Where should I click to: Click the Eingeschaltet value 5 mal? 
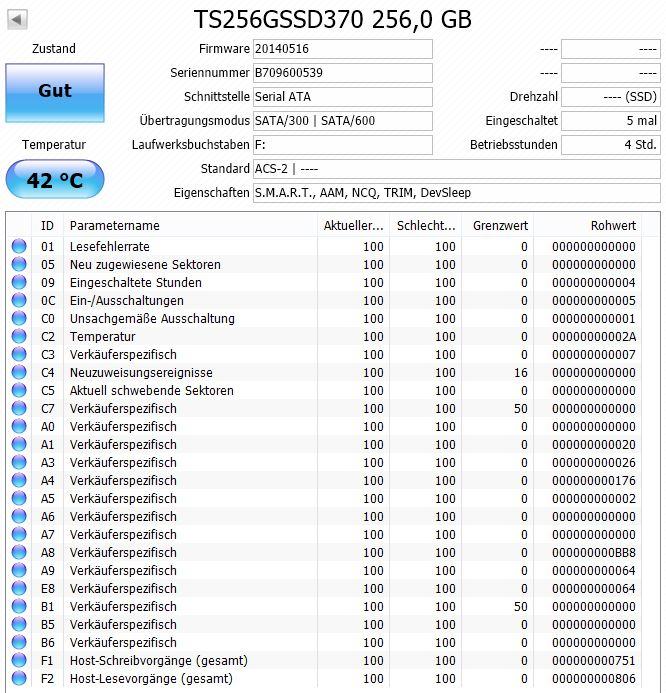[x=611, y=121]
